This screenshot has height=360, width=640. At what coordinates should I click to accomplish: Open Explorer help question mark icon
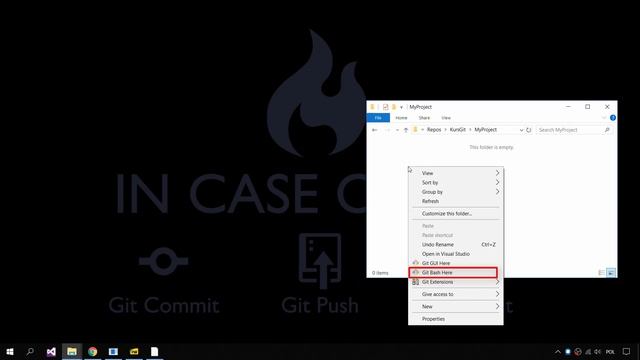tap(613, 118)
